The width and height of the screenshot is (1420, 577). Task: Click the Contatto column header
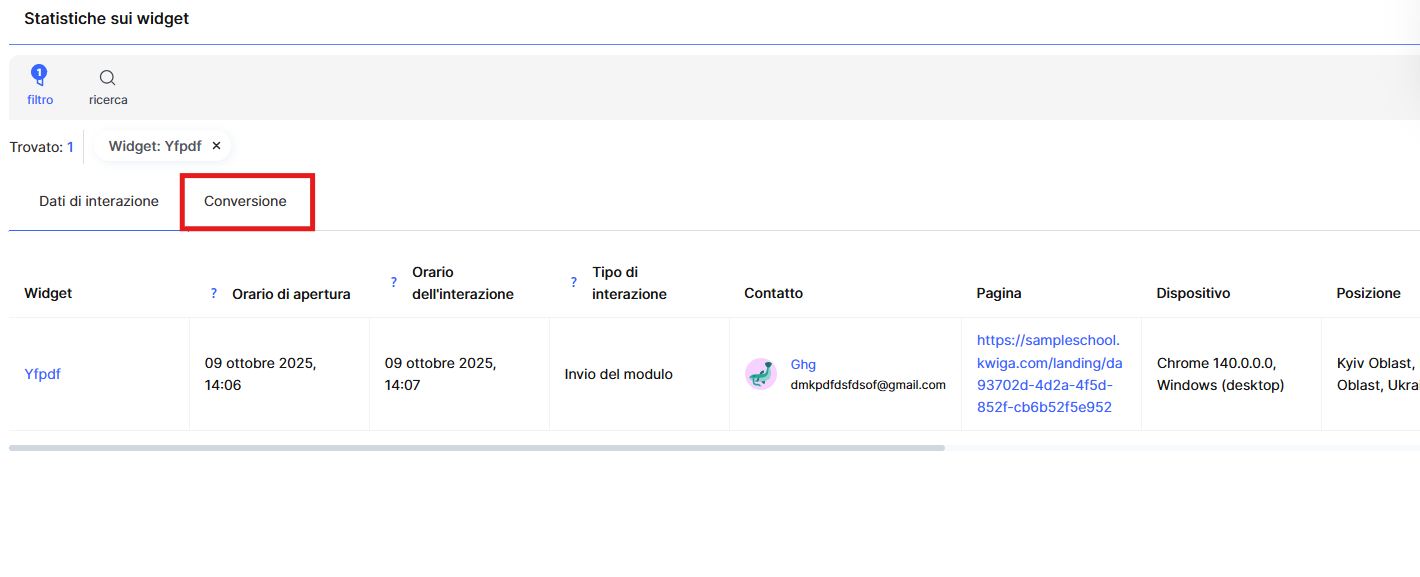pos(773,293)
